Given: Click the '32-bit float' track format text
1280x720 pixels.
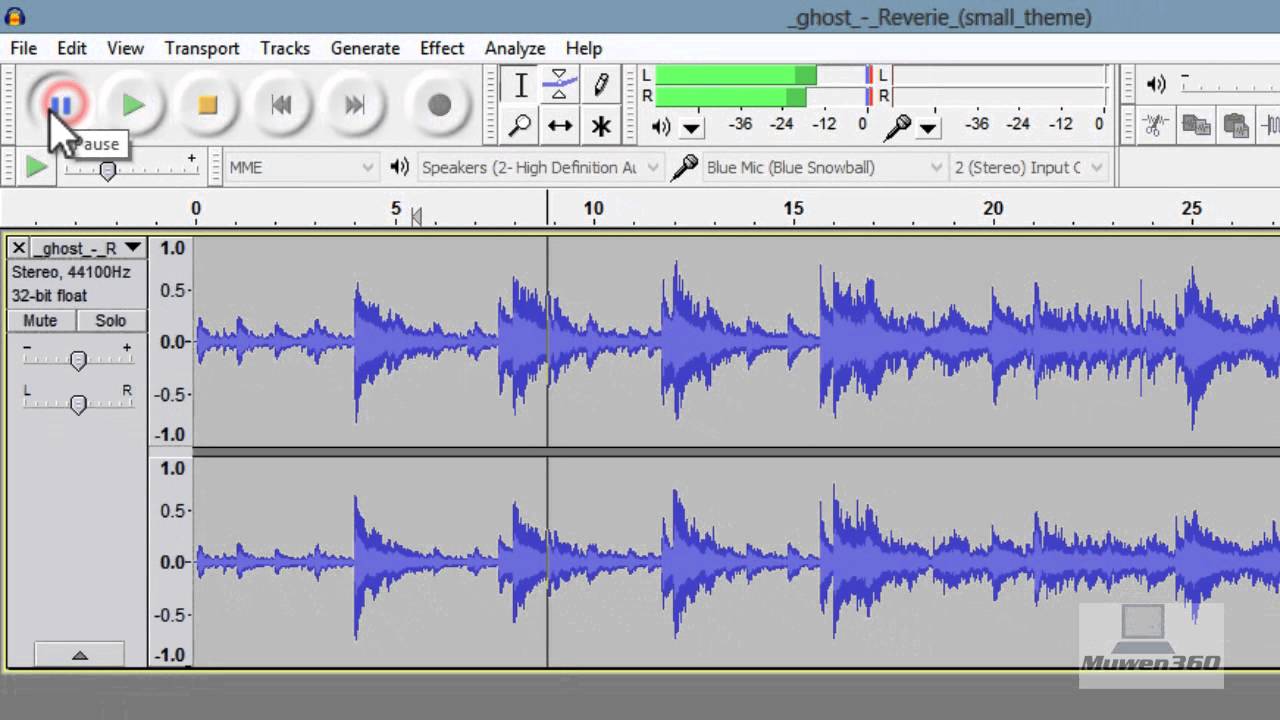Looking at the screenshot, I should click(49, 296).
